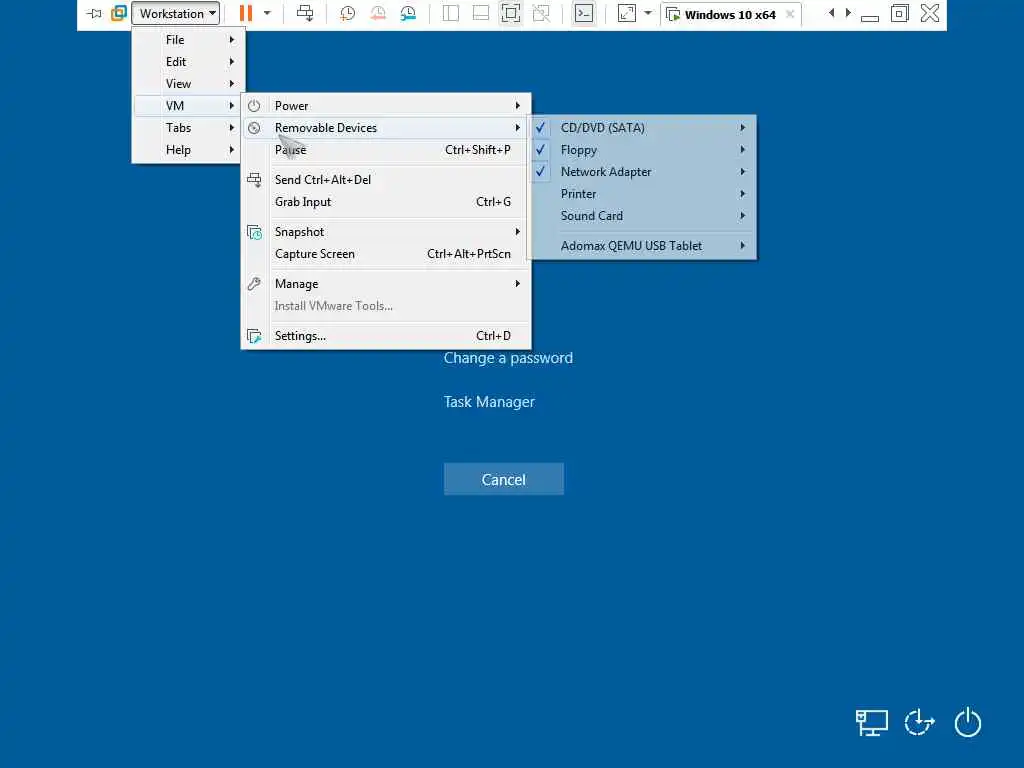Screen dimensions: 1024x768
Task: Click the stretch guest display icon
Action: (626, 13)
